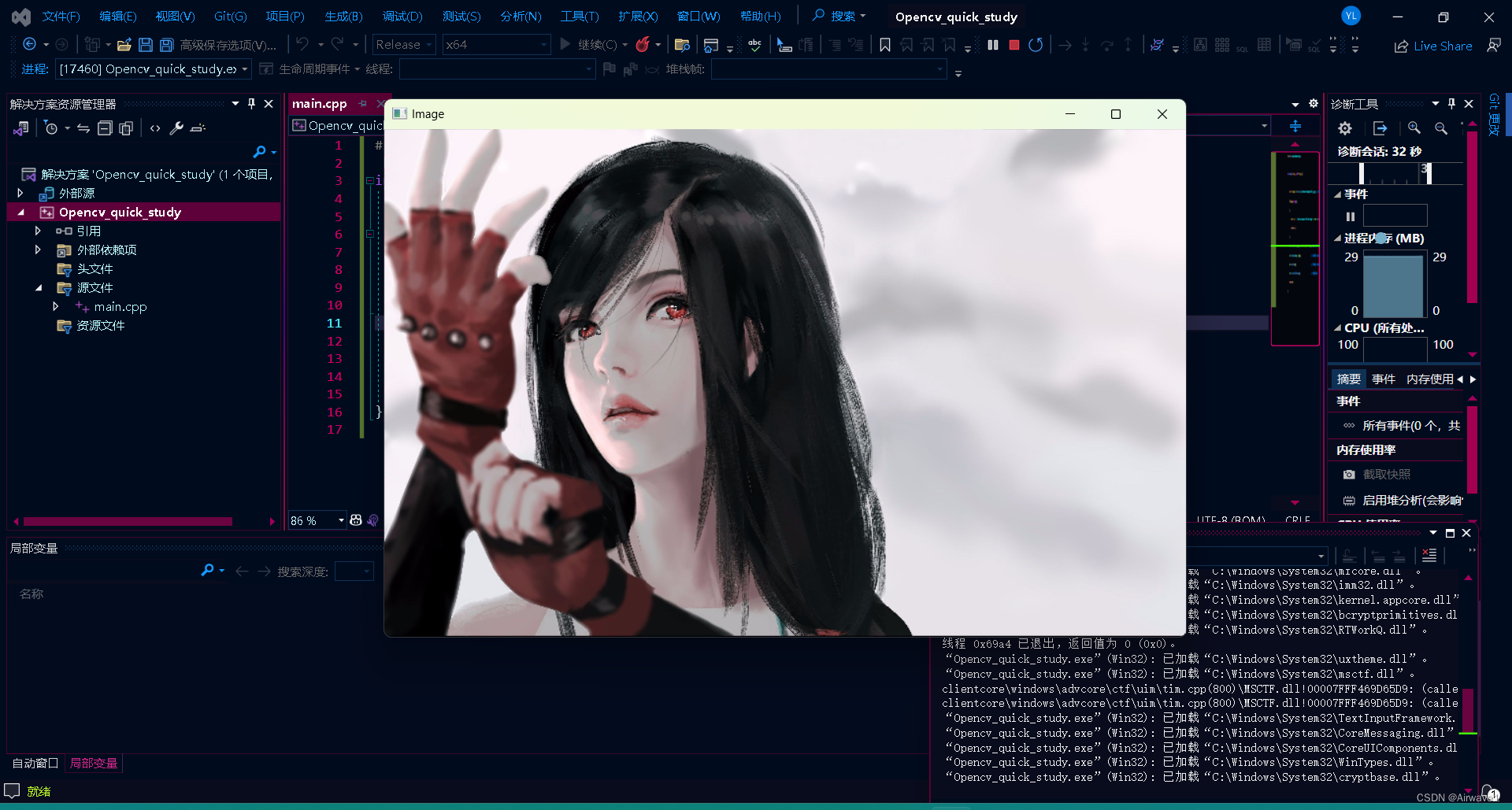Select the 内存使用 tab in diagnostics
This screenshot has width=1512, height=810.
[x=1430, y=379]
